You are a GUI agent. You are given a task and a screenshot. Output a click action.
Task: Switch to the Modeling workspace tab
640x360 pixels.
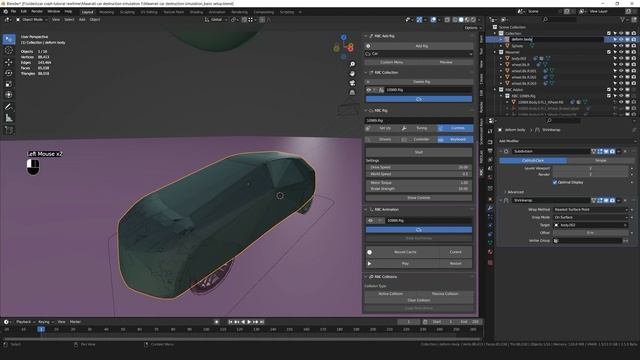point(107,12)
